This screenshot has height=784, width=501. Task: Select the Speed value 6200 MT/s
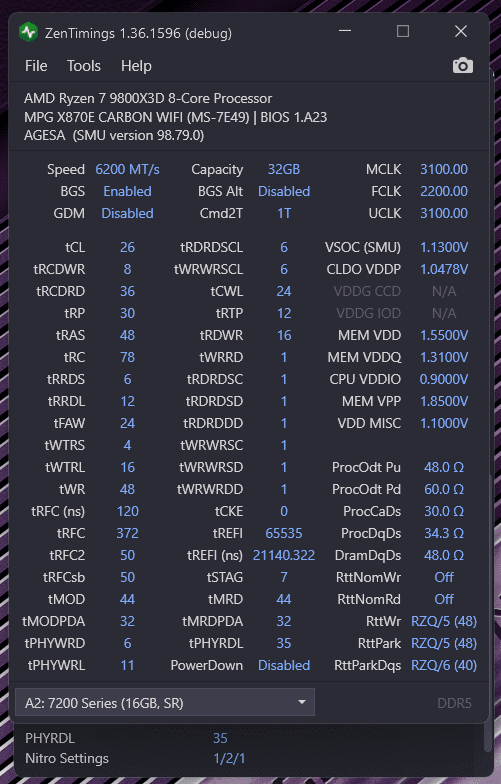128,170
